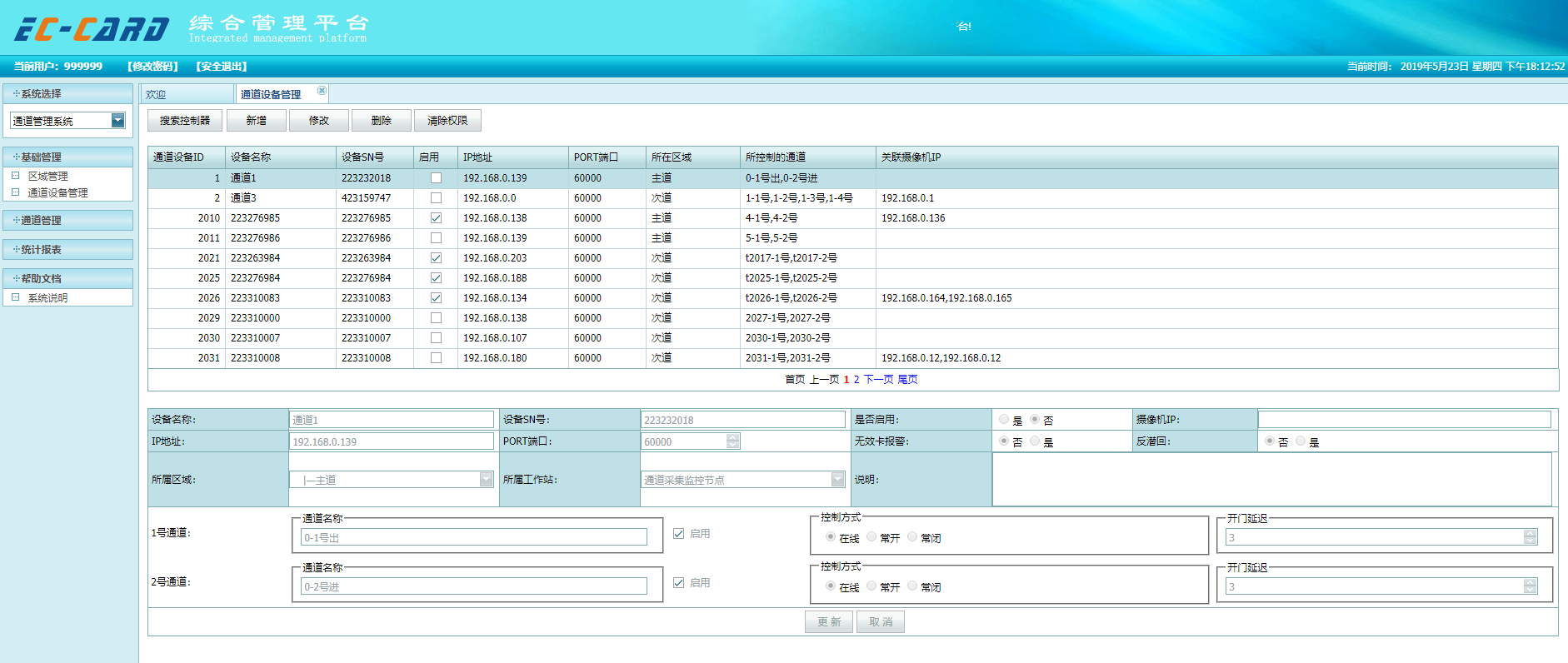Open 通道设备管理 in the sidebar
Image resolution: width=1568 pixels, height=663 pixels.
pos(57,192)
